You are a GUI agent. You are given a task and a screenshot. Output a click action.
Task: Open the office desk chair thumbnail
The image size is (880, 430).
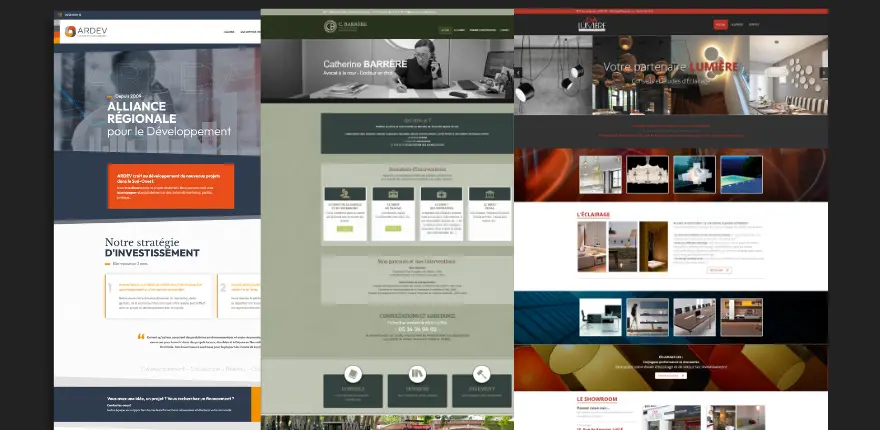(x=600, y=317)
